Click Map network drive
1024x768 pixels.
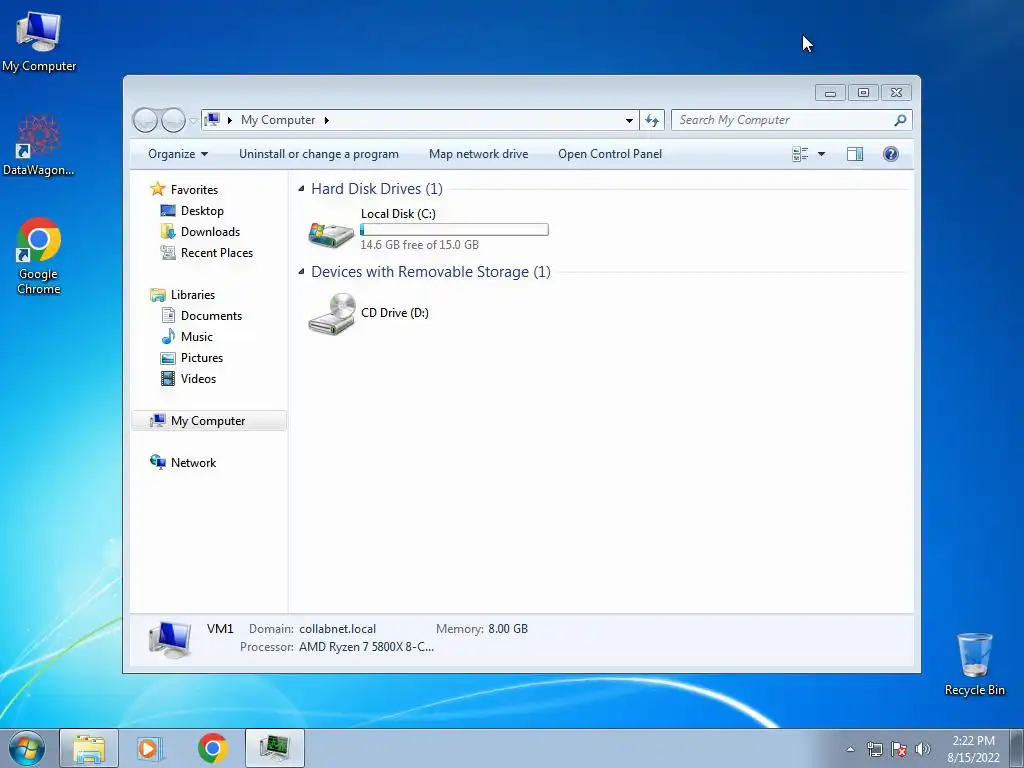(x=479, y=154)
